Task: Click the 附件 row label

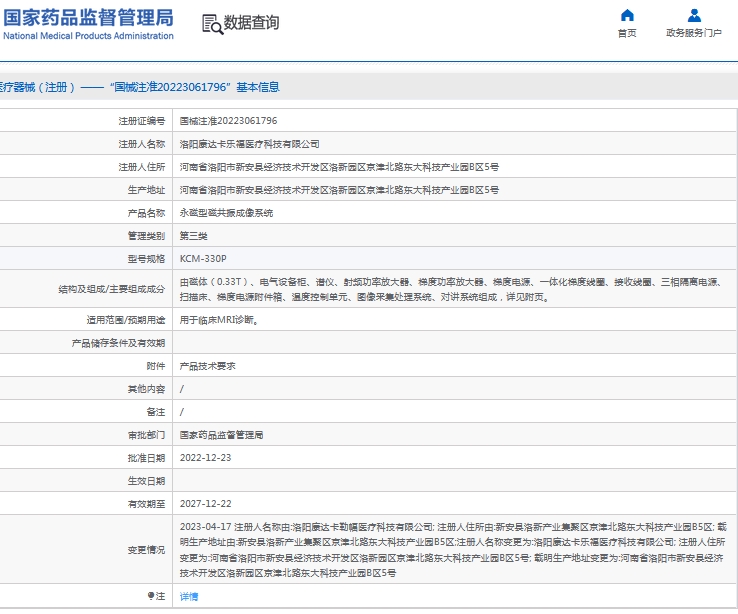Action: click(x=156, y=366)
